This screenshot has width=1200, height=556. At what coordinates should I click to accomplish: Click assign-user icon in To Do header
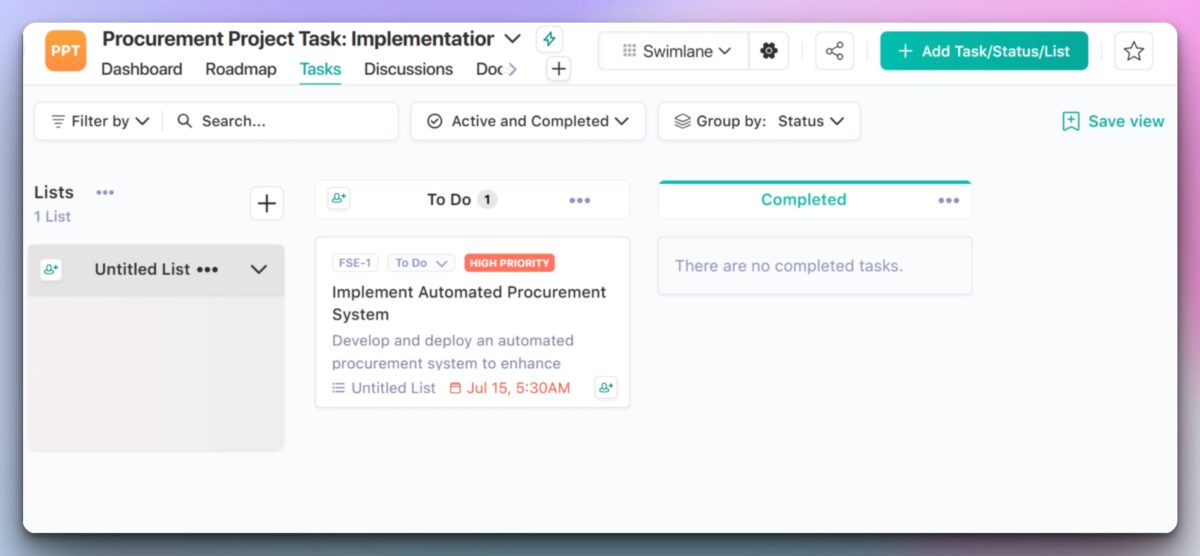pos(339,199)
